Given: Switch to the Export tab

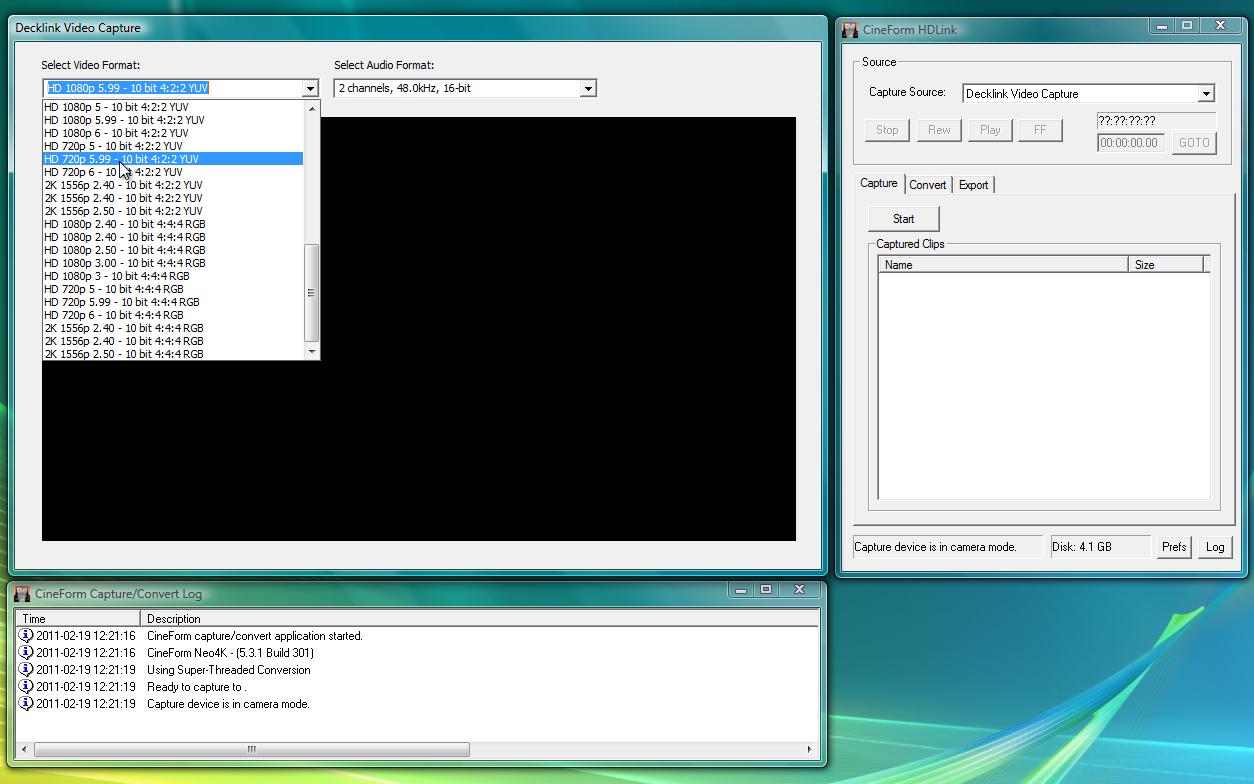Looking at the screenshot, I should point(973,185).
